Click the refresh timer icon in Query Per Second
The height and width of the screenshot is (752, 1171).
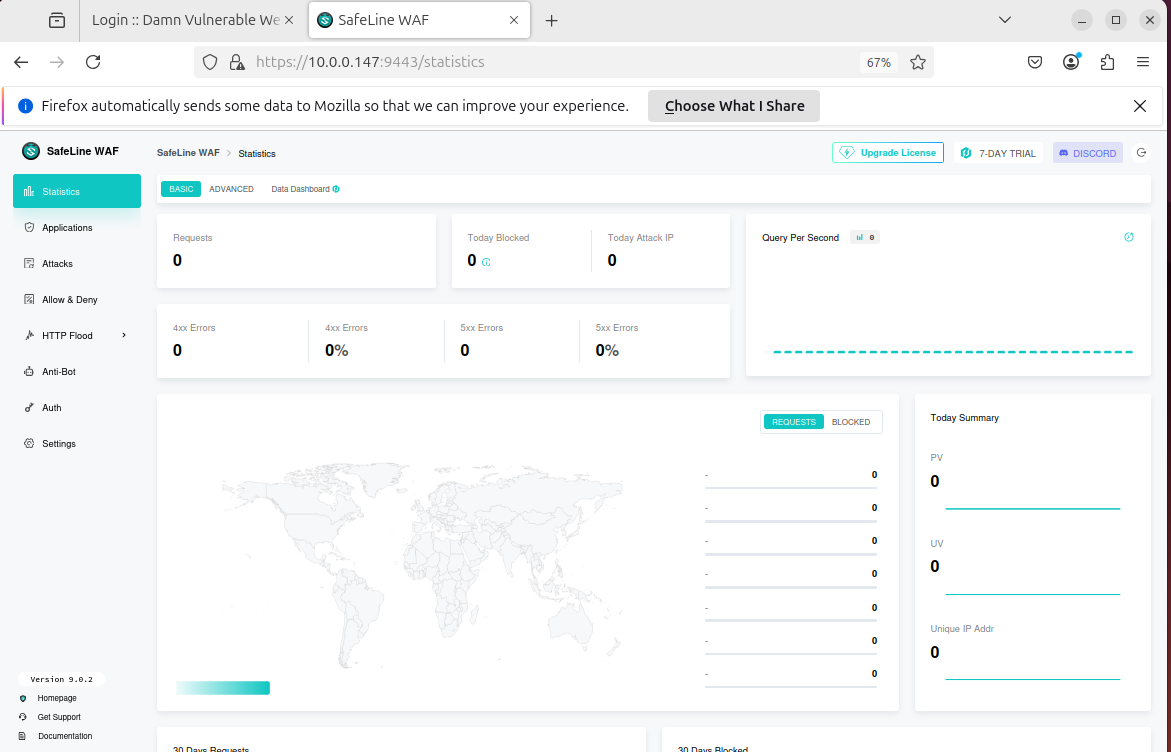tap(1128, 237)
